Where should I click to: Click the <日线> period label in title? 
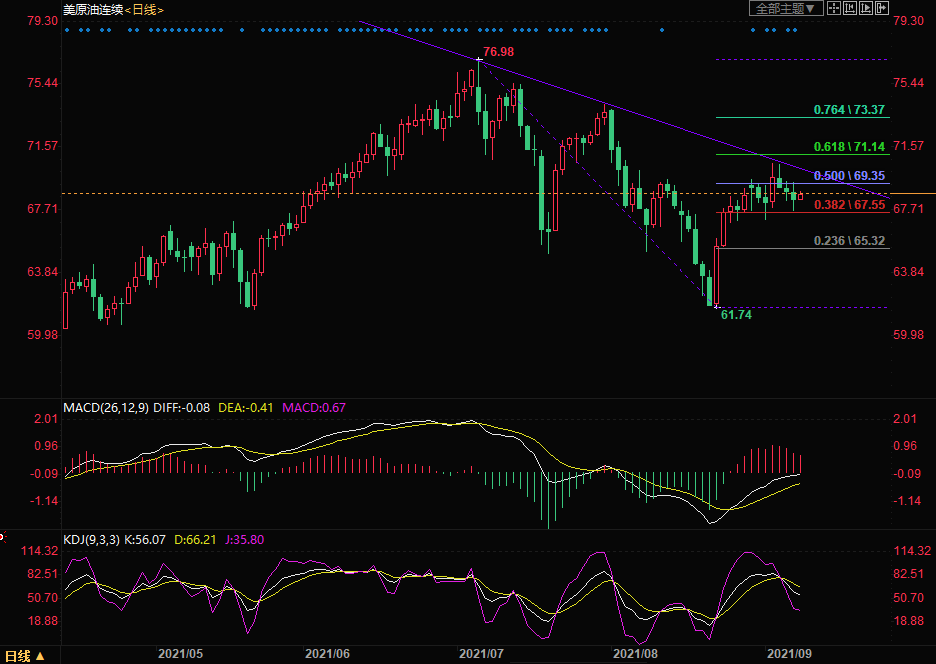[144, 9]
